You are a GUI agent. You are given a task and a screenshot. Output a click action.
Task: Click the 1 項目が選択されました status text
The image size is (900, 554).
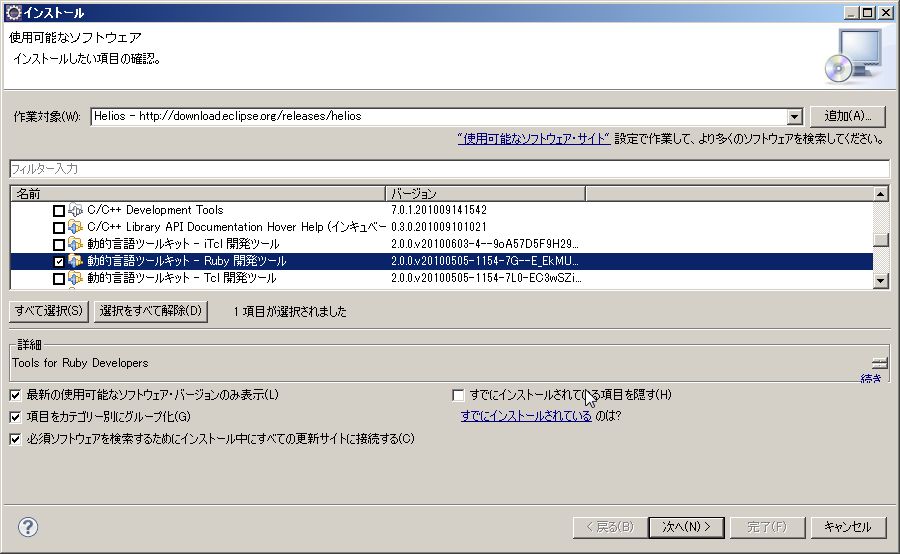(x=290, y=312)
